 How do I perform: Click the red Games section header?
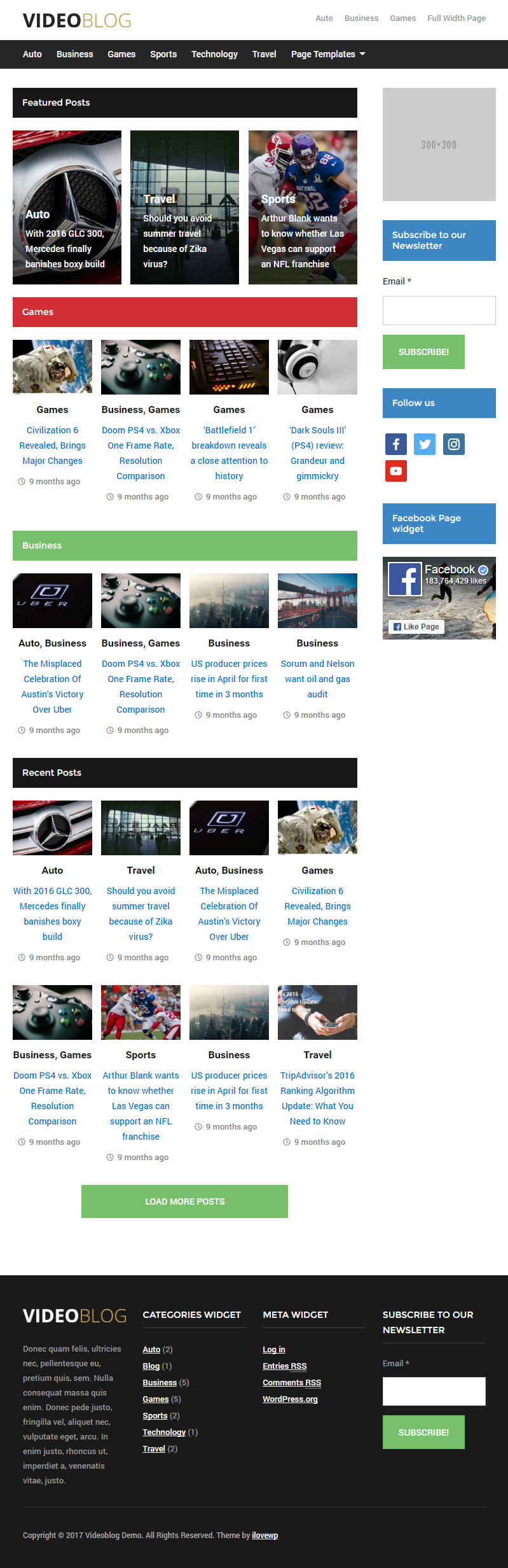pos(185,312)
